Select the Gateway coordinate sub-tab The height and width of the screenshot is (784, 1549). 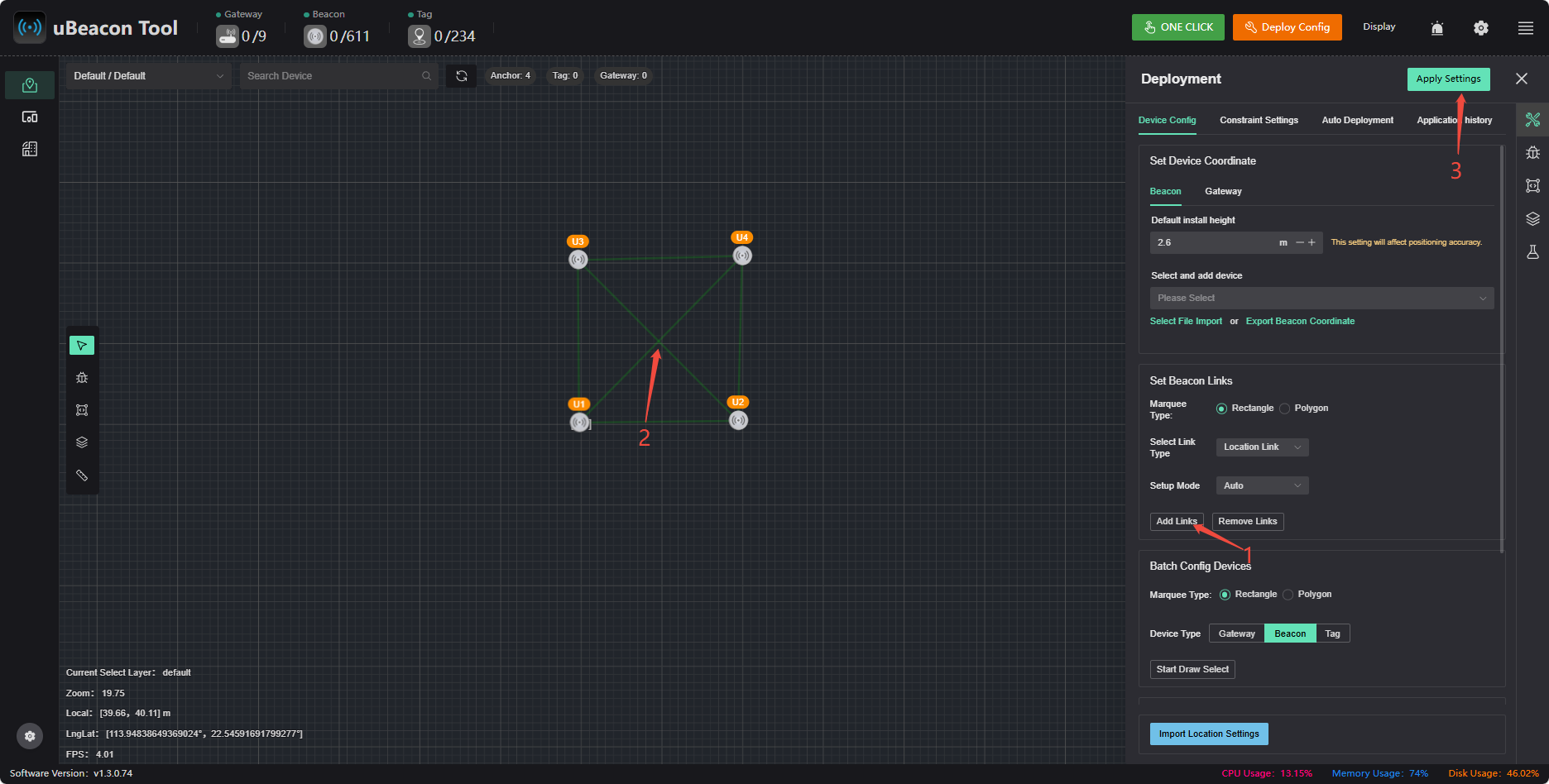pyautogui.click(x=1223, y=191)
